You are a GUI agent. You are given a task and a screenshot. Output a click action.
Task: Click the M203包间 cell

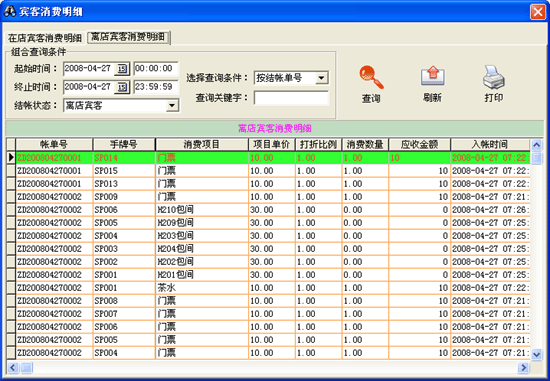click(202, 236)
